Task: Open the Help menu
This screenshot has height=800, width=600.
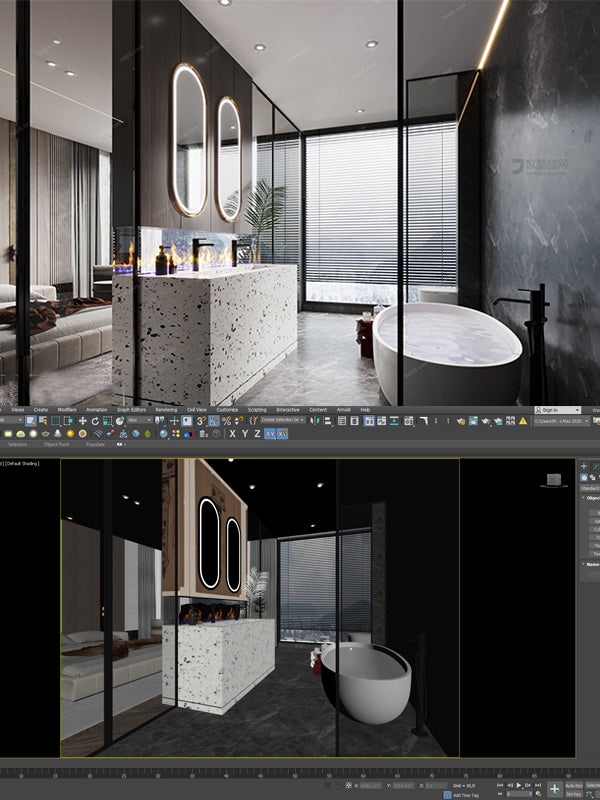Action: (365, 410)
